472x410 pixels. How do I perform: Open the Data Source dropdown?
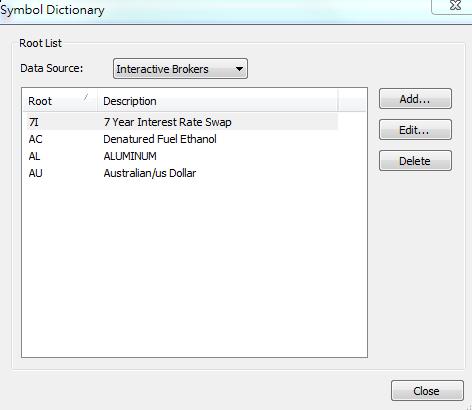pos(180,69)
